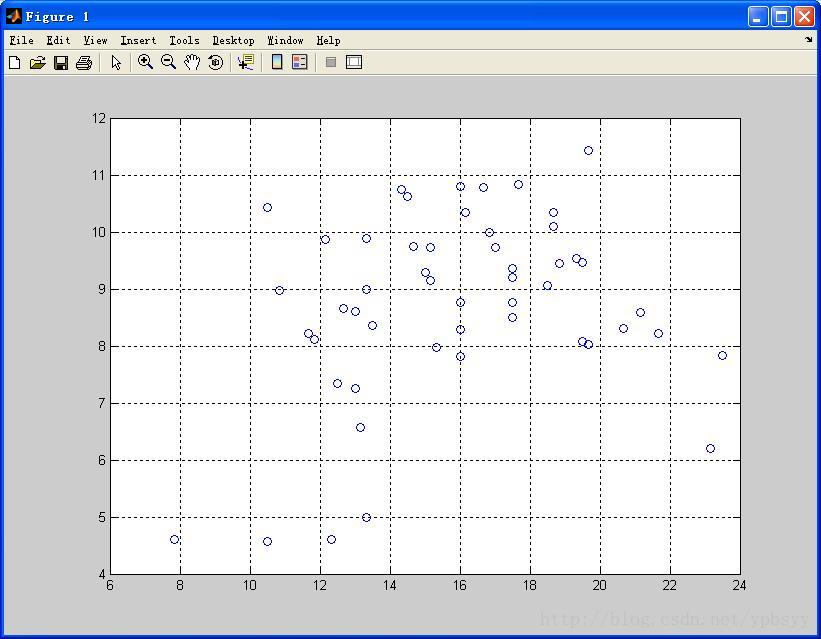Maximize the Figure 1 window
This screenshot has width=821, height=639.
click(781, 17)
